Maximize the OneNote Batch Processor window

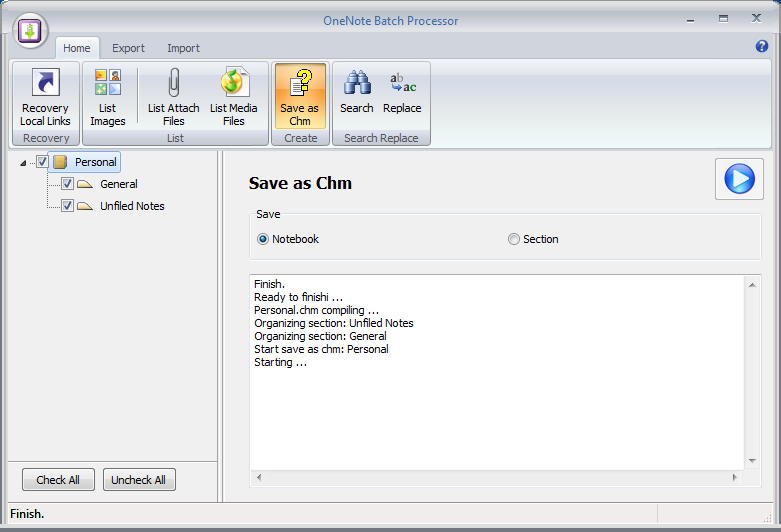coord(723,19)
